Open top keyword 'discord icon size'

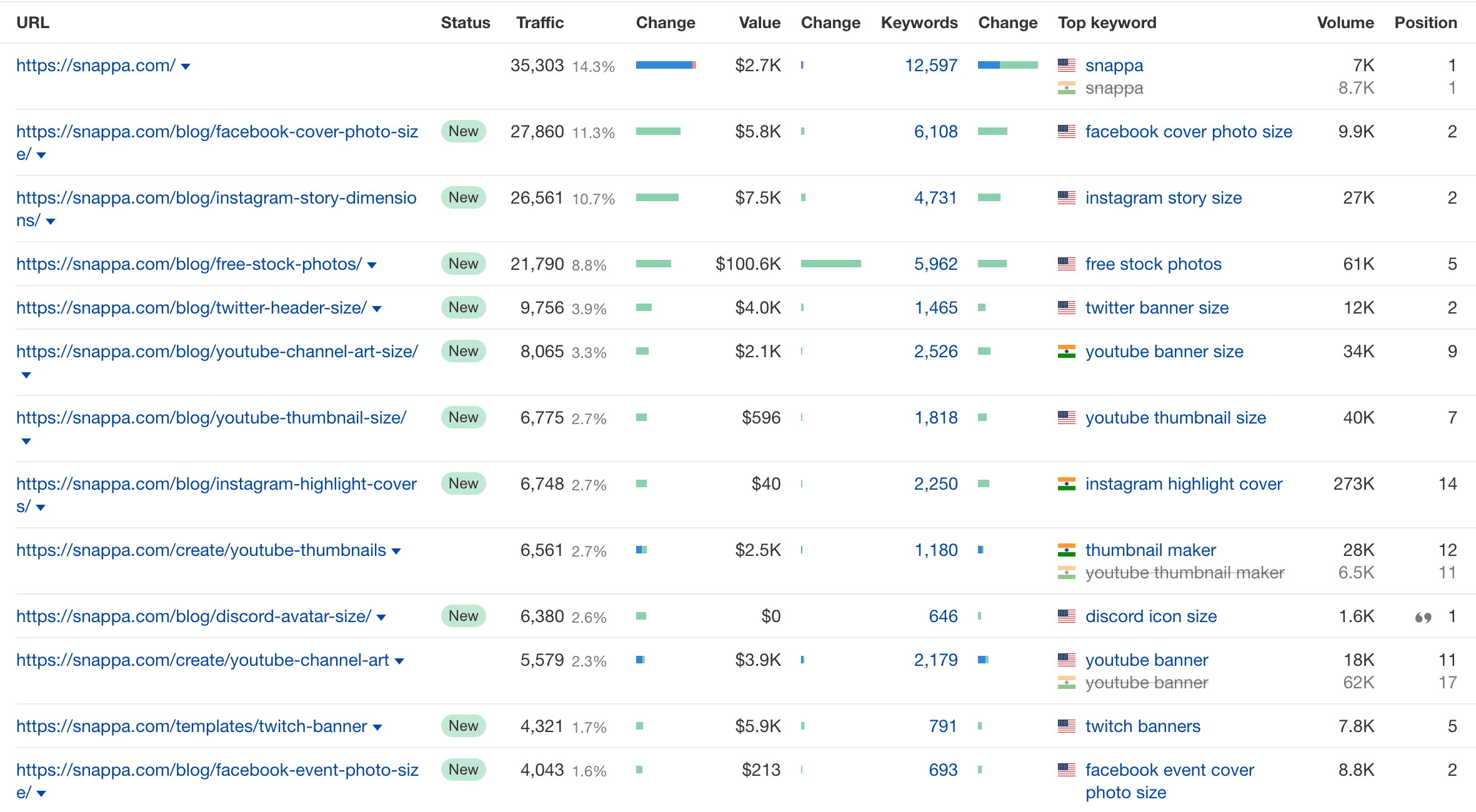pyautogui.click(x=1151, y=616)
